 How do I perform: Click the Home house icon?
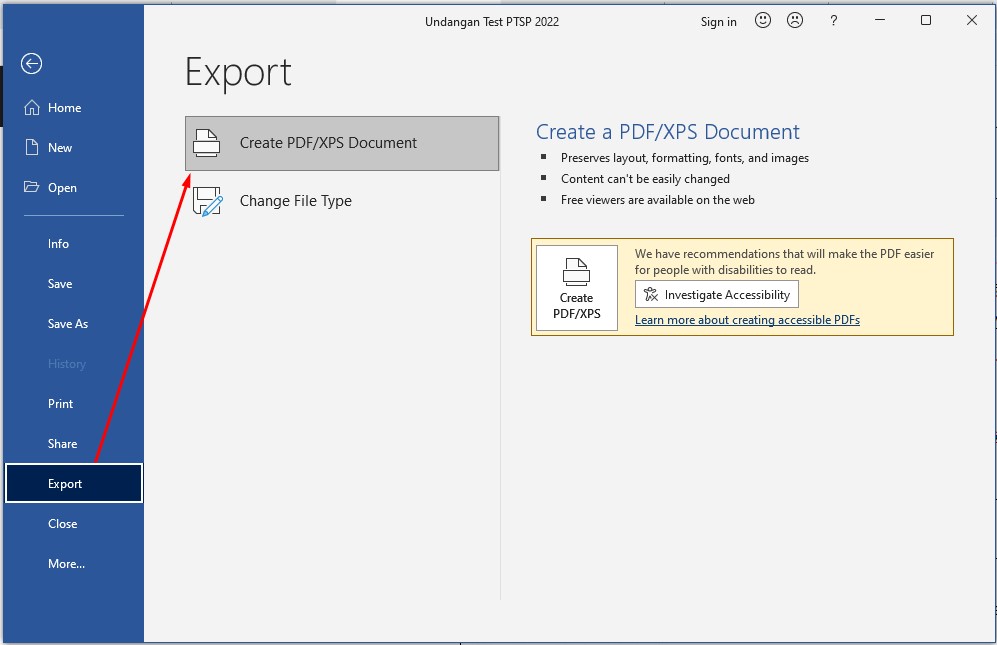(32, 108)
